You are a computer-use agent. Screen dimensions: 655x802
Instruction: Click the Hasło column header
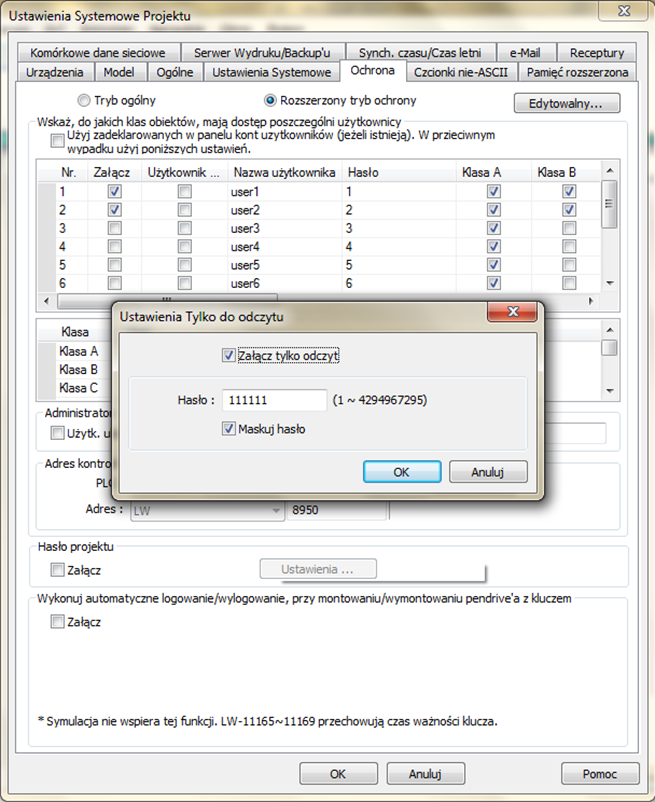399,172
